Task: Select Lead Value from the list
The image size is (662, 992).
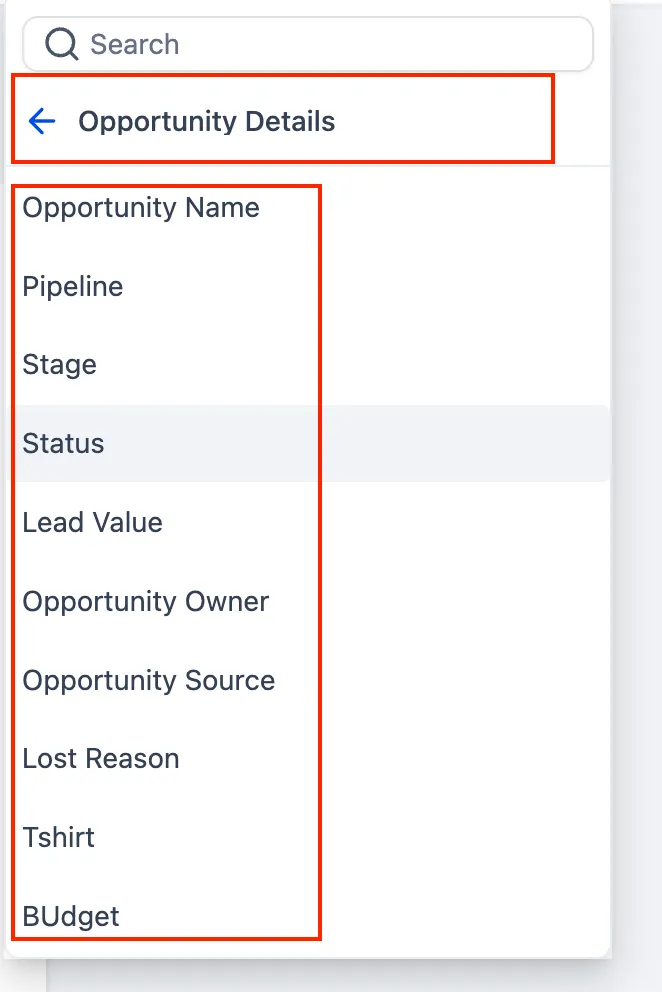Action: [308, 523]
